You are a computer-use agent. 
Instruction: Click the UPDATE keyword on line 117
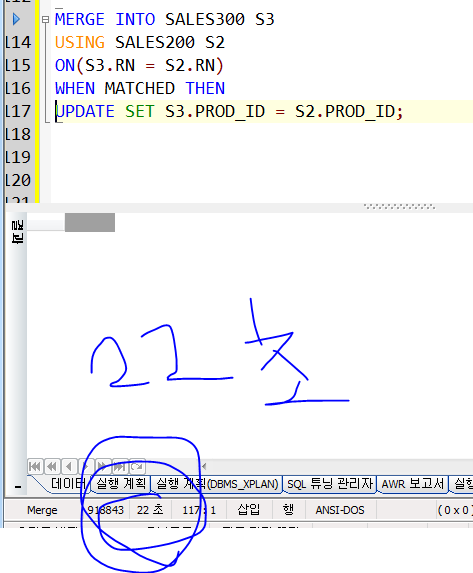click(x=85, y=111)
